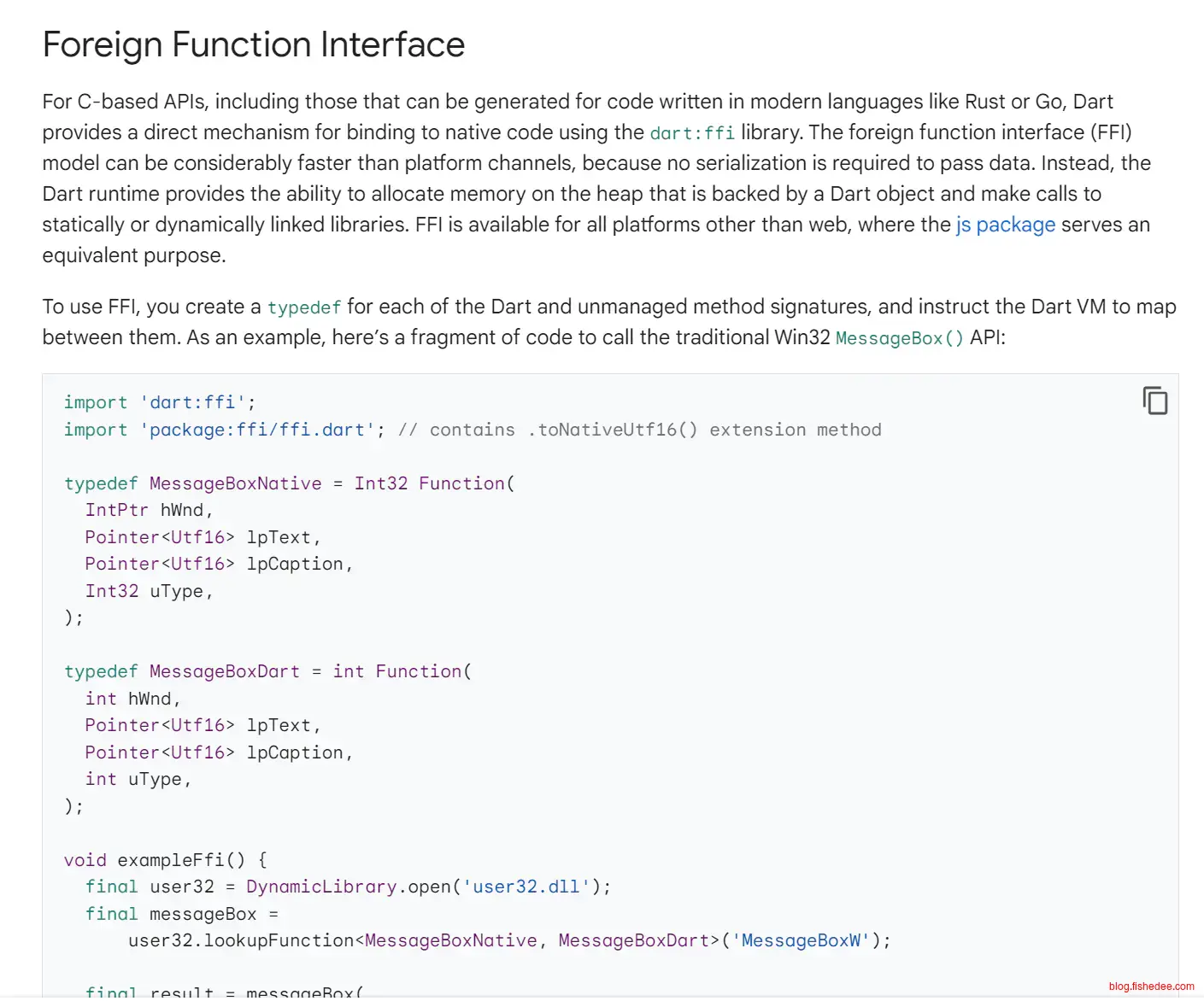This screenshot has height=1001, width=1204.
Task: Open the "js package" hyperlink
Action: point(1005,225)
